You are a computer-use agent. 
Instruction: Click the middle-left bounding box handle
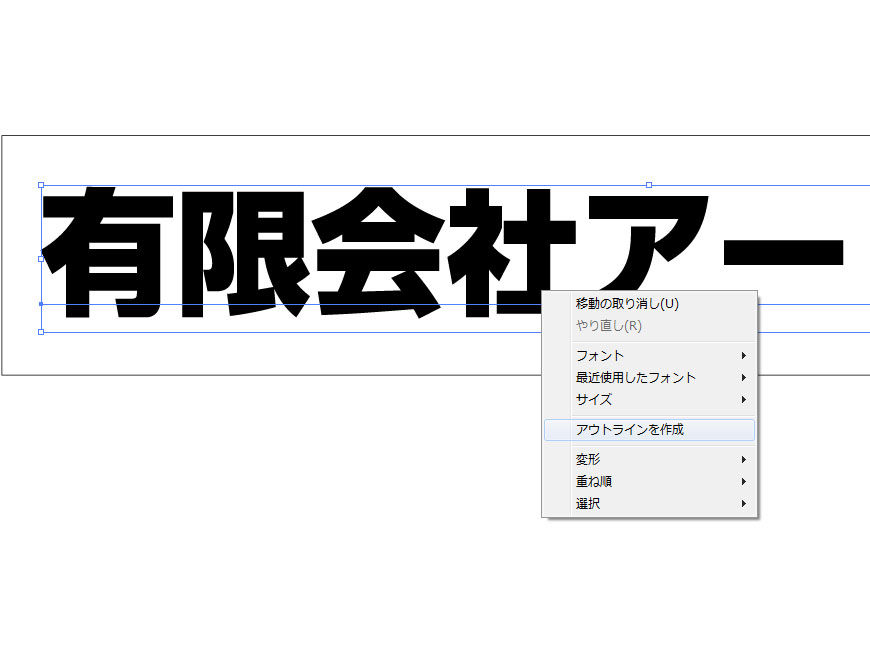(41, 259)
